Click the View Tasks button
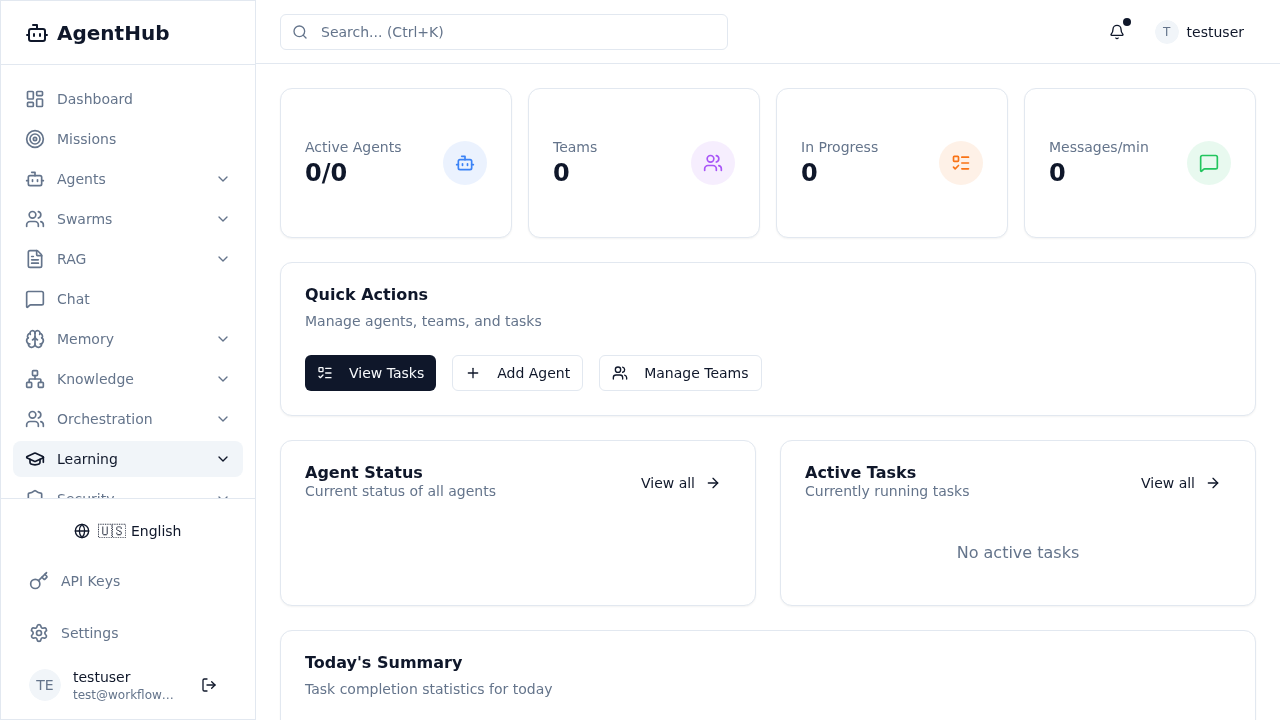1280x720 pixels. click(x=370, y=373)
